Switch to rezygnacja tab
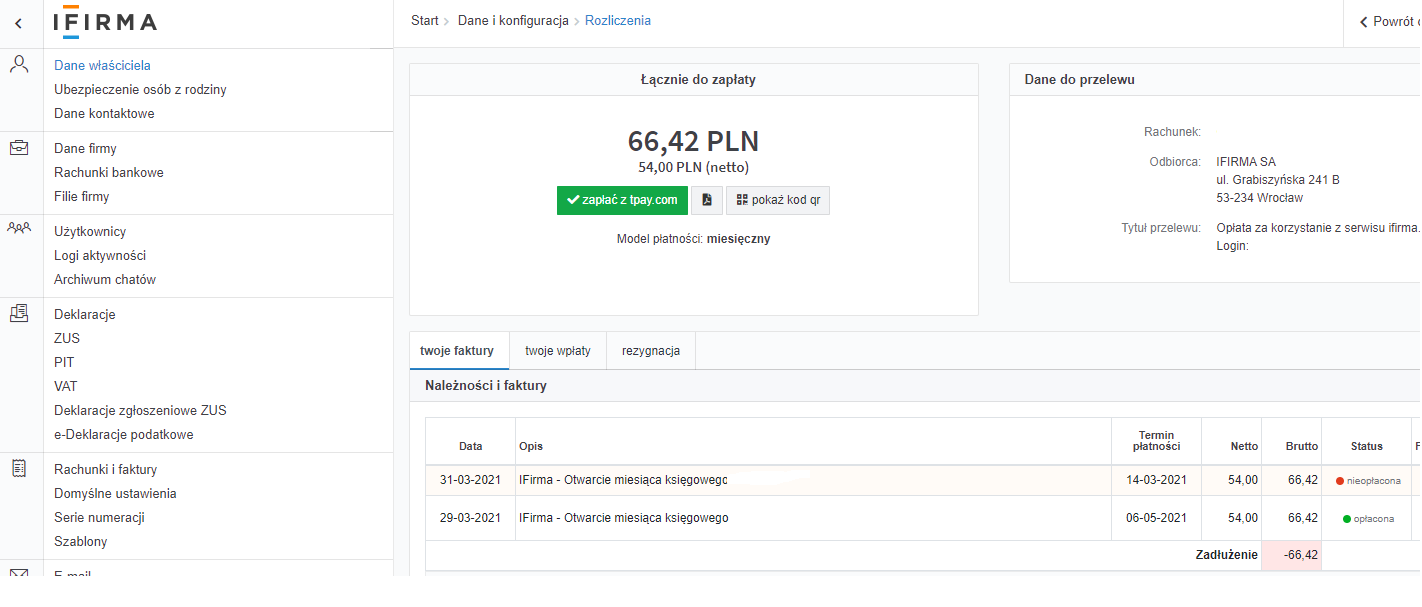Screen dimensions: 1422x607 [x=651, y=351]
